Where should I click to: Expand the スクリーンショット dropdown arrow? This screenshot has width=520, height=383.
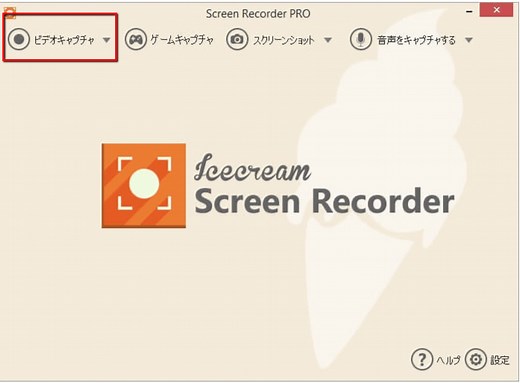click(x=328, y=40)
